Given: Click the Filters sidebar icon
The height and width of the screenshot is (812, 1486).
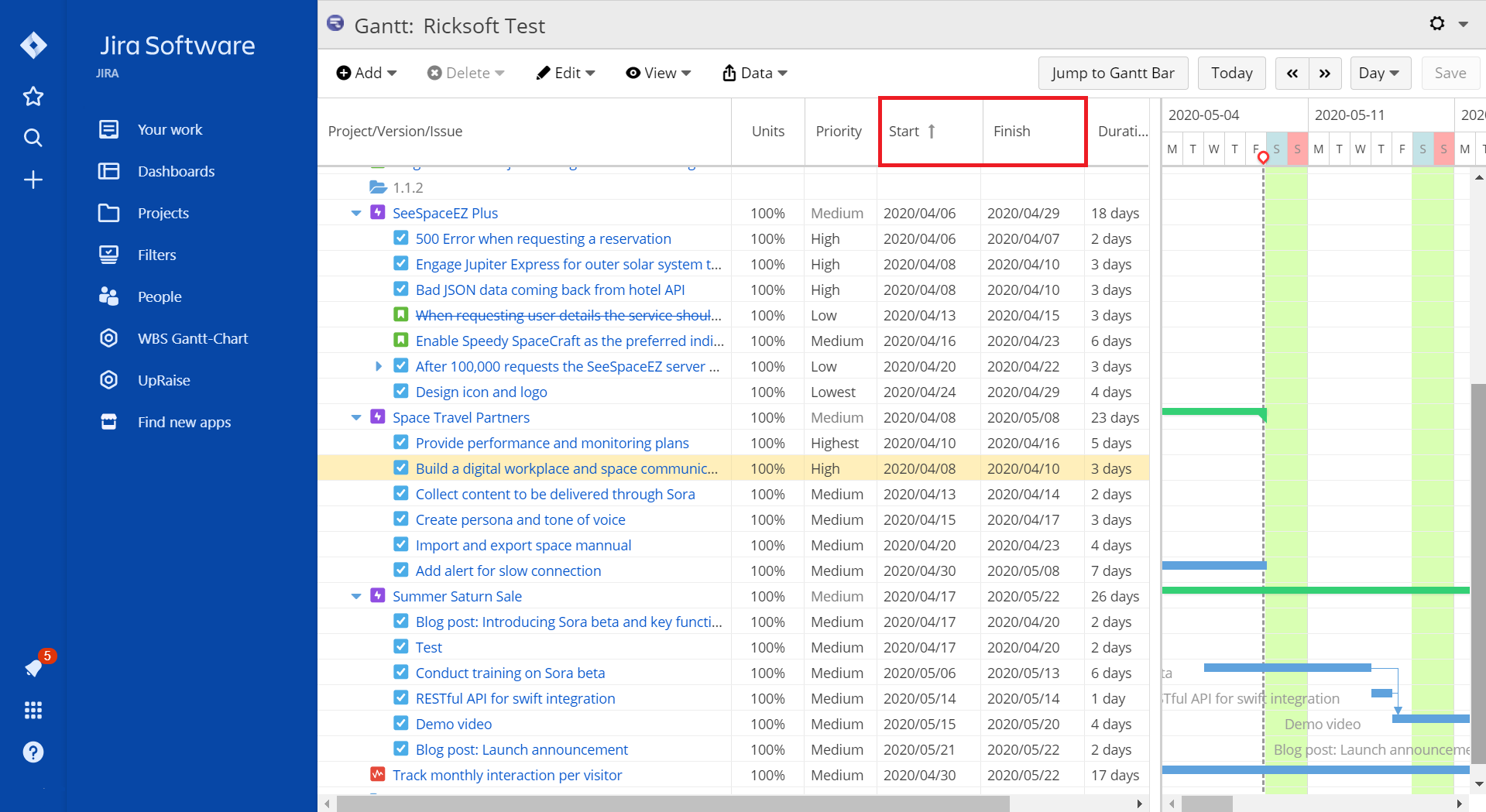Looking at the screenshot, I should pos(109,255).
